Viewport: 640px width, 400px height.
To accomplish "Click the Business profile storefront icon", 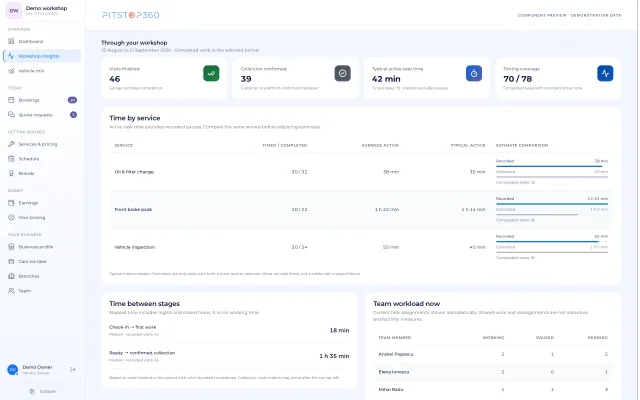I will [11, 247].
